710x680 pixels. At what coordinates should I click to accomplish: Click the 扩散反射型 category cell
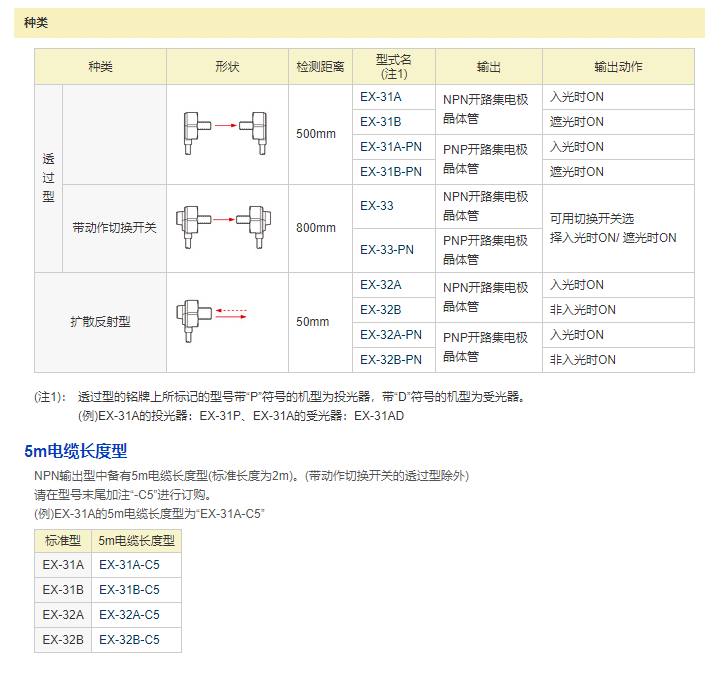click(100, 322)
